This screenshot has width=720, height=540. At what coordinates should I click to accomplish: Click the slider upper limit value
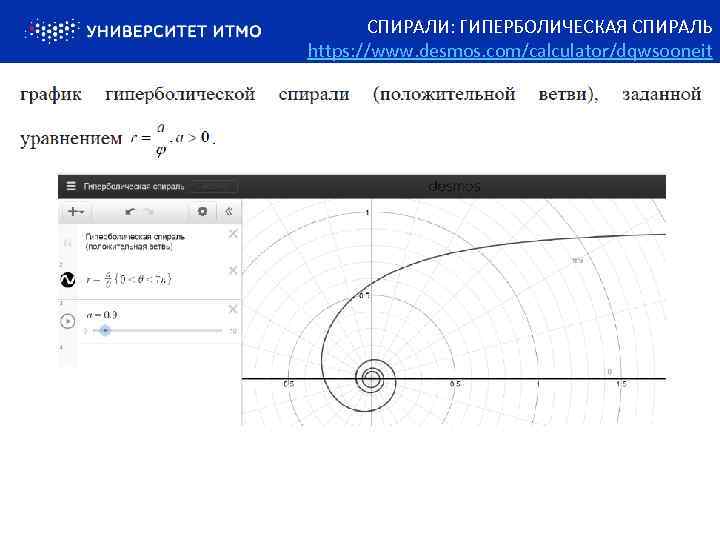pos(233,331)
